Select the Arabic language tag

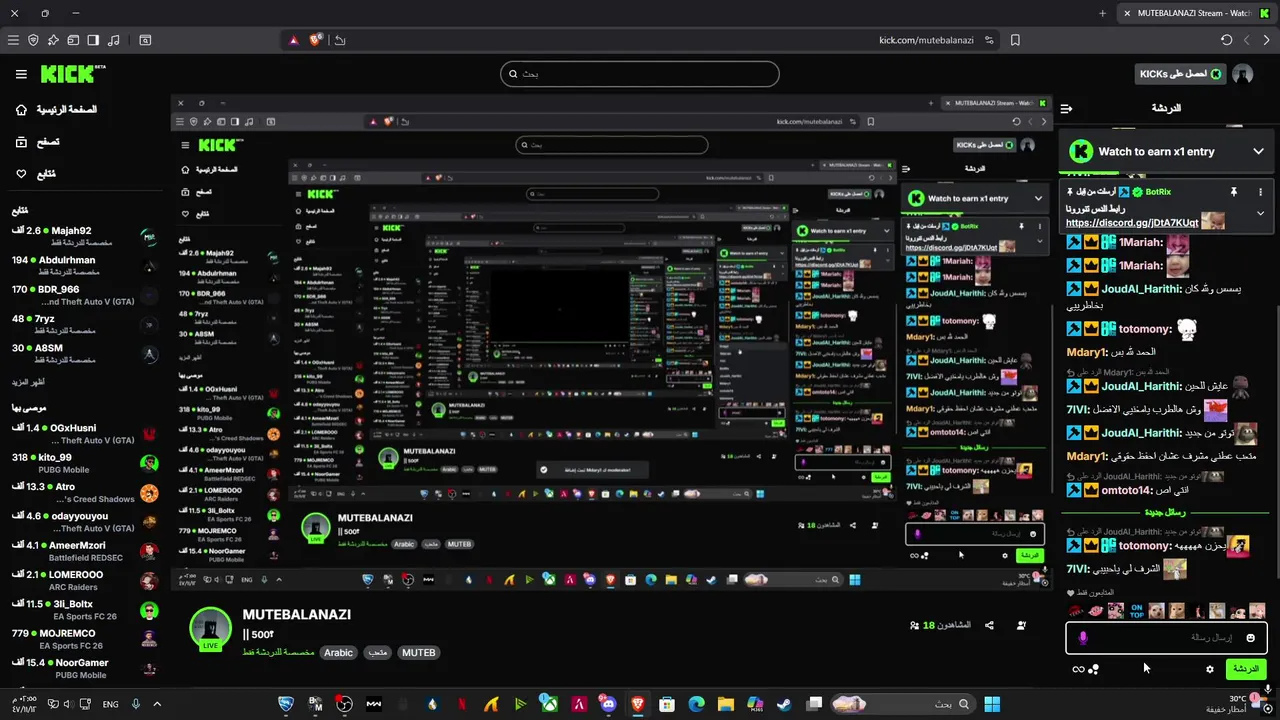pos(338,652)
